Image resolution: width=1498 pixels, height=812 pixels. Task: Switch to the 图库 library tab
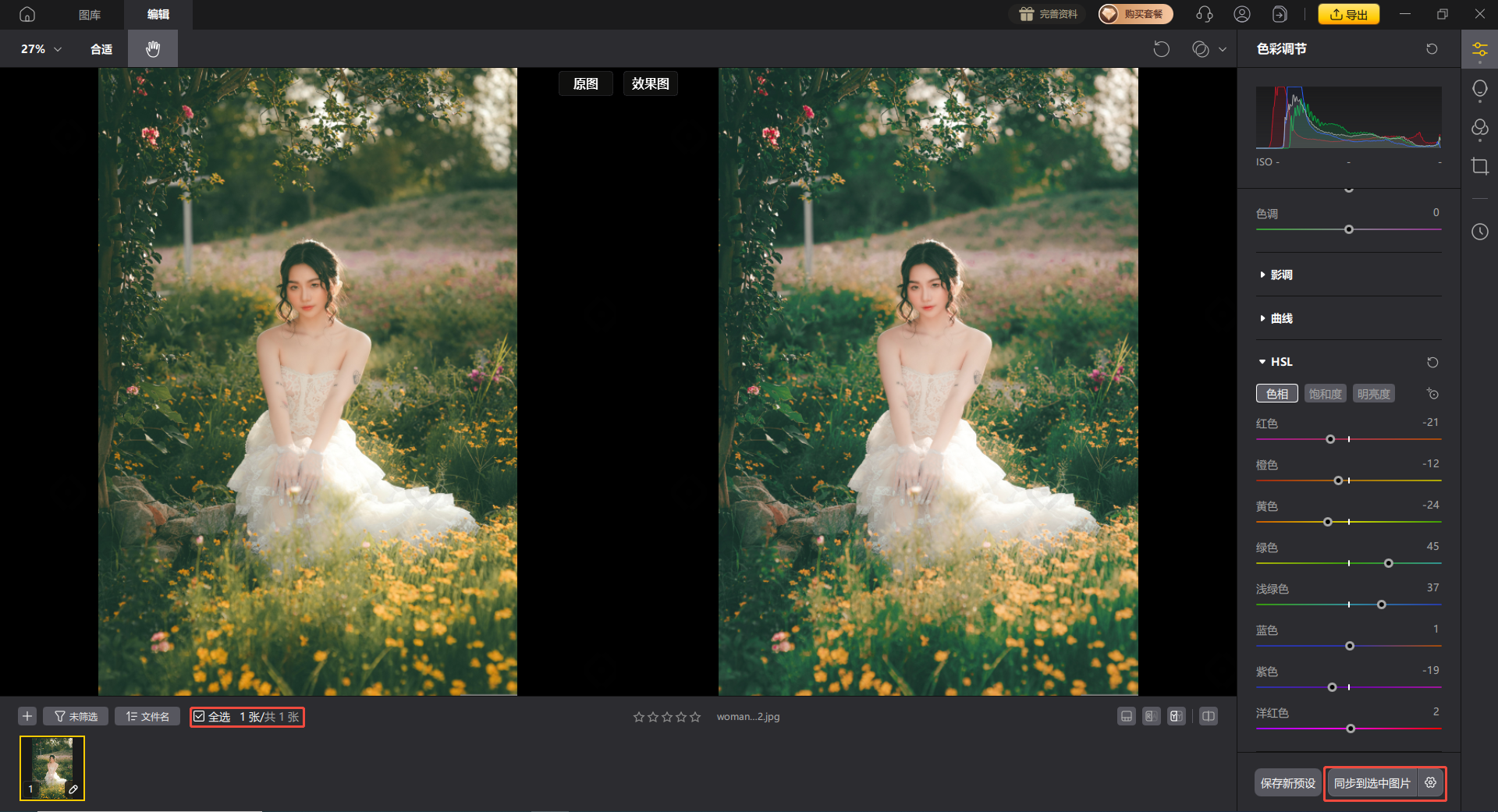(90, 15)
